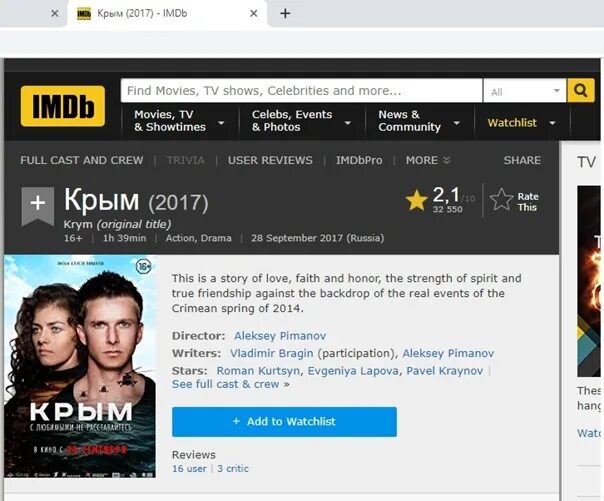Click the yellow search magnifier button
Screen dimensions: 604x501
581,90
